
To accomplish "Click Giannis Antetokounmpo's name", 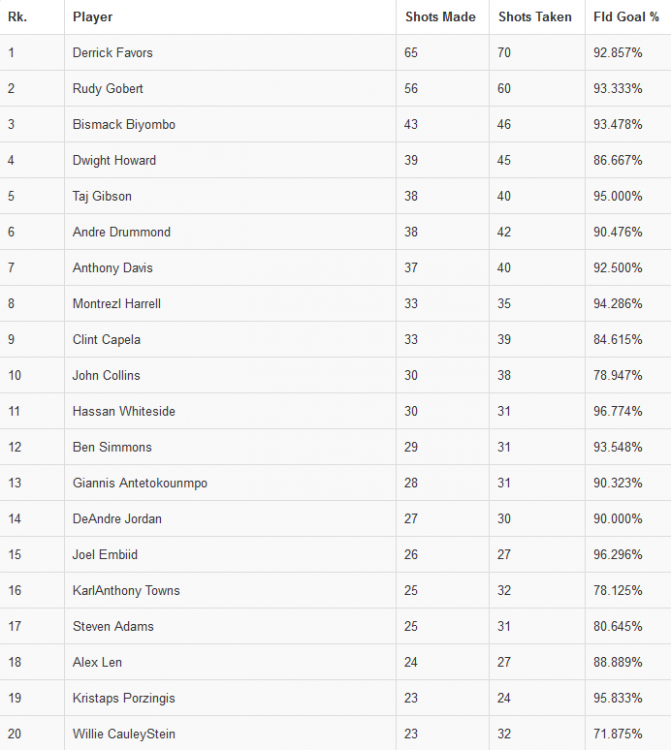I will 140,483.
